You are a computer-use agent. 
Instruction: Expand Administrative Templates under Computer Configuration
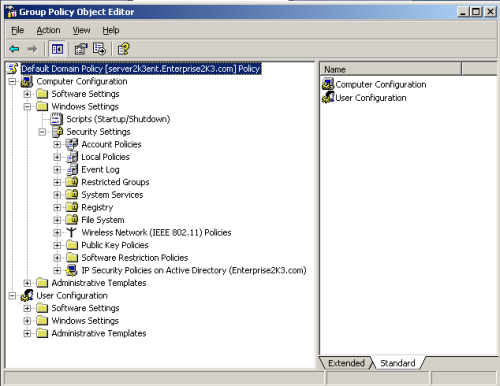tap(27, 283)
